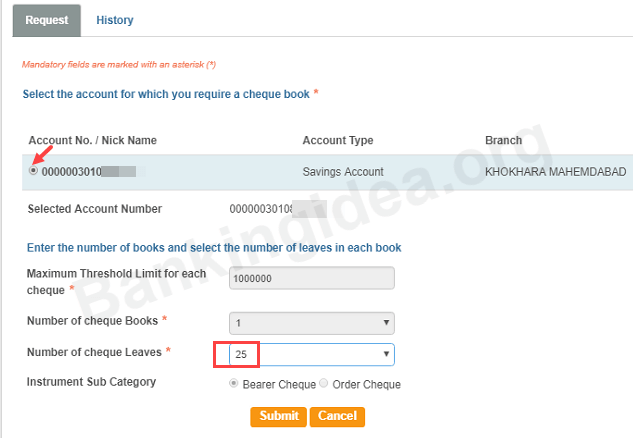The width and height of the screenshot is (633, 438).
Task: Cancel the cheque book request
Action: [x=337, y=416]
